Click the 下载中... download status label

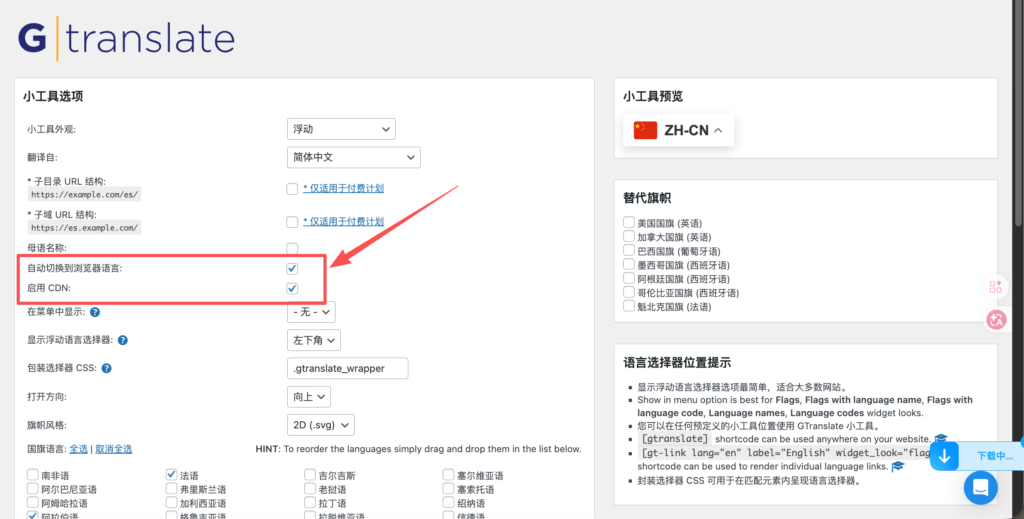(x=995, y=456)
